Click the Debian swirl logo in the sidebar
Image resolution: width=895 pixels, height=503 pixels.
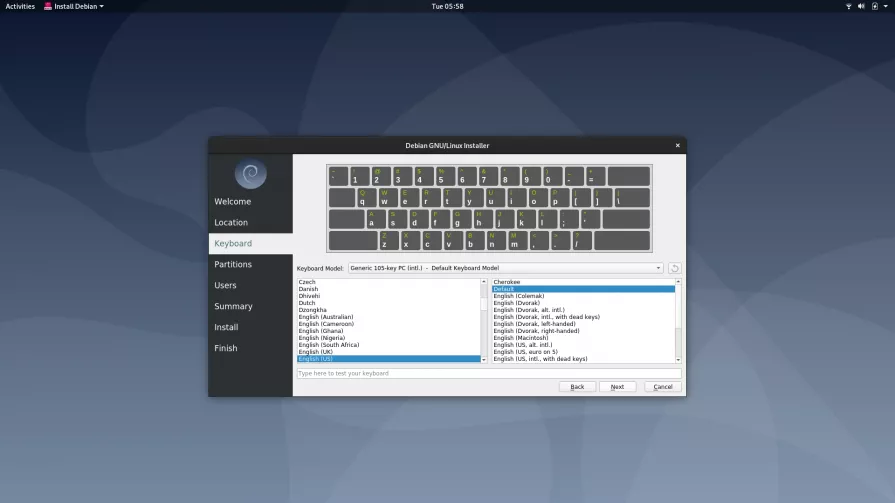[251, 174]
